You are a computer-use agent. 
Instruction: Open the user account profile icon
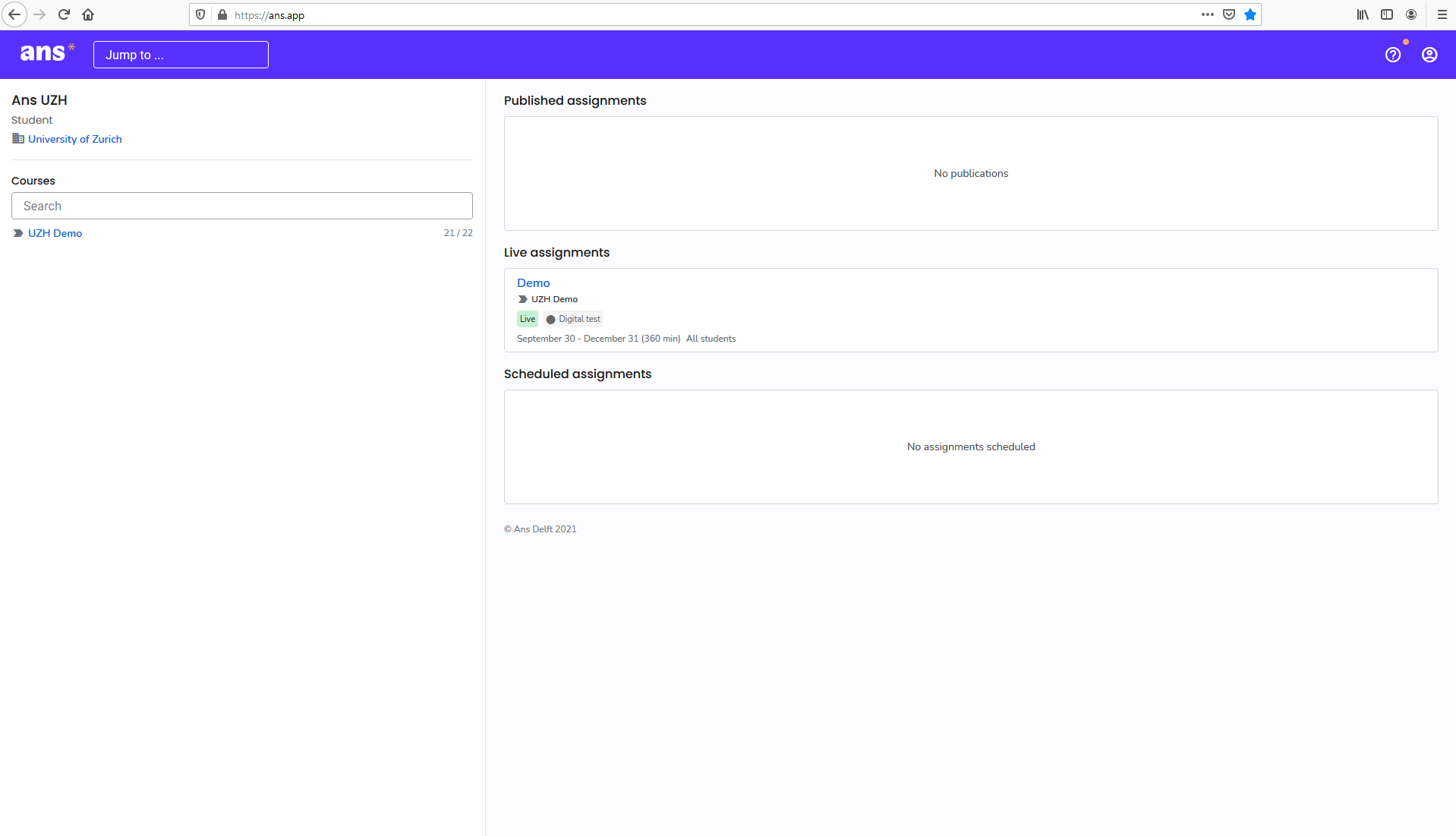(x=1429, y=55)
